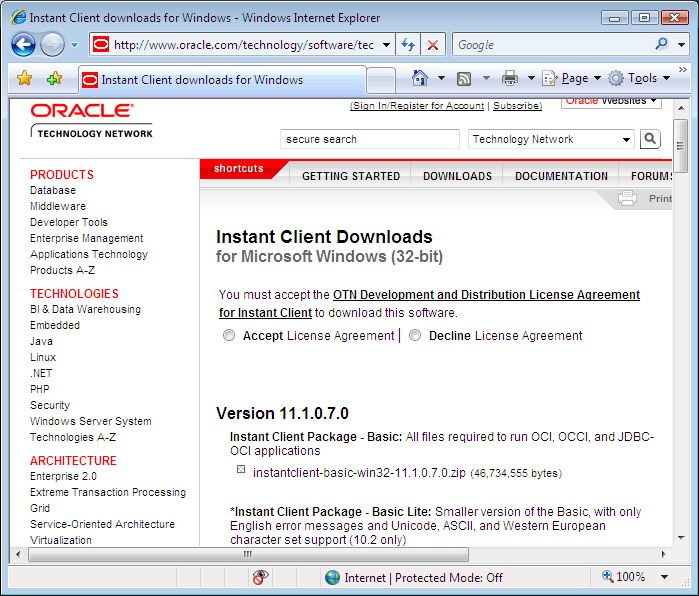The height and width of the screenshot is (596, 699).
Task: Open Middleware in Products sidebar
Action: pos(58,206)
